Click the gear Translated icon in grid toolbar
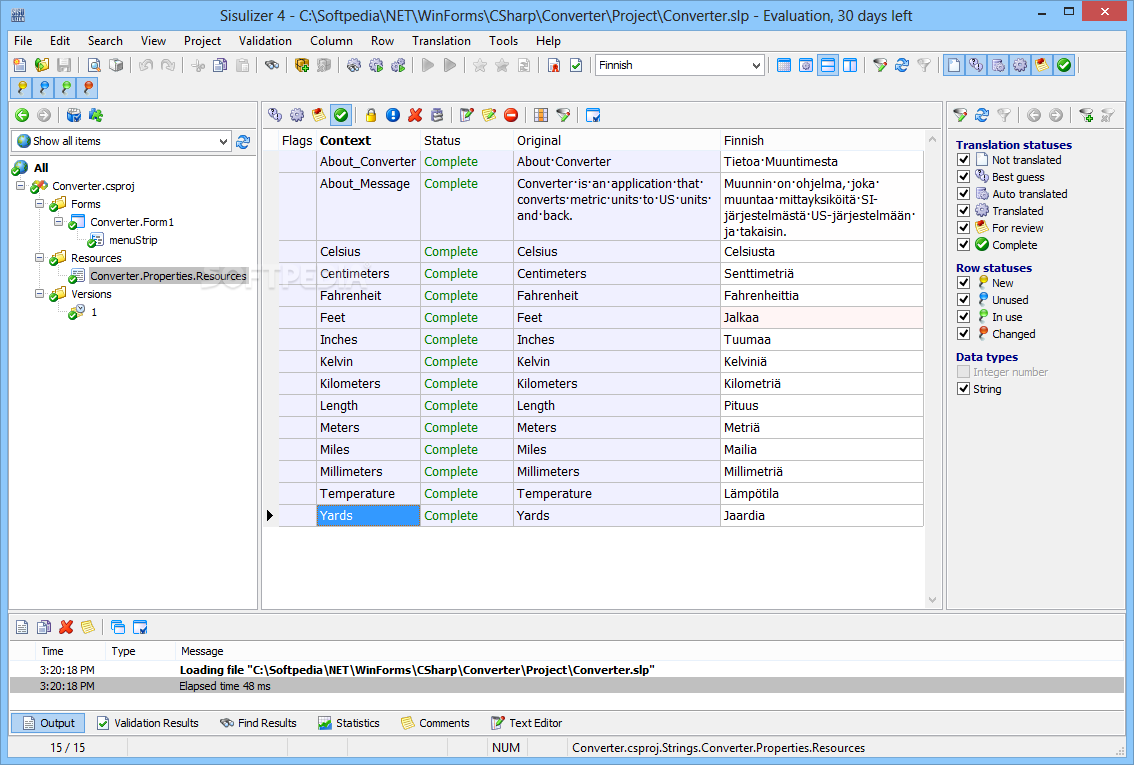The height and width of the screenshot is (765, 1134). pos(297,115)
